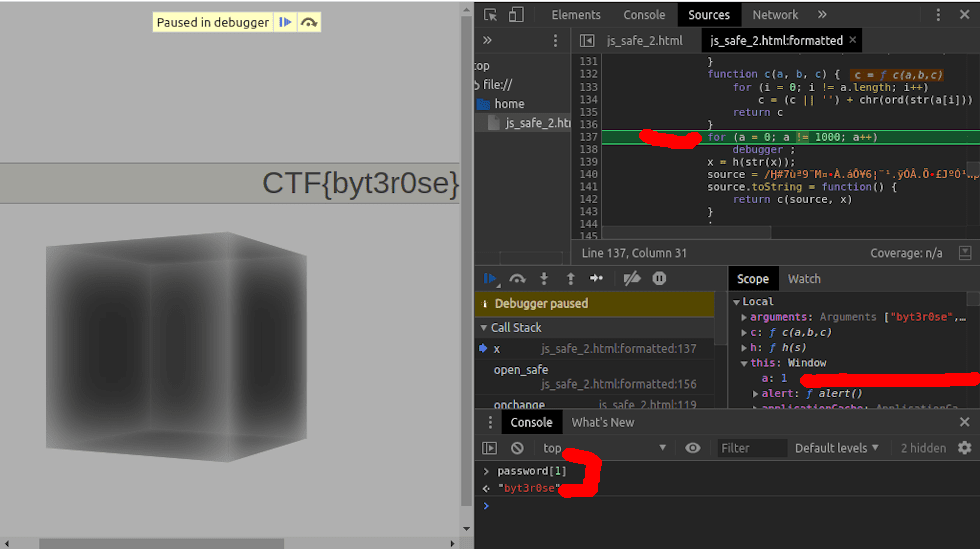
Task: Click line number 138 gutter
Action: point(588,149)
